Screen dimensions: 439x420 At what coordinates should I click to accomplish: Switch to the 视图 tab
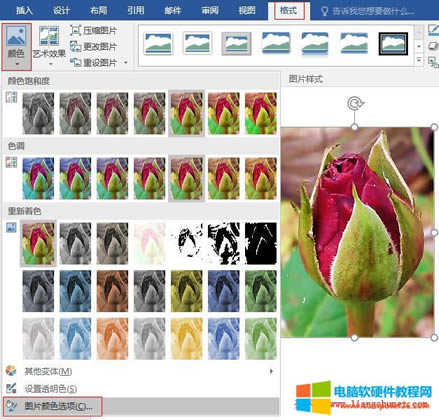(247, 10)
